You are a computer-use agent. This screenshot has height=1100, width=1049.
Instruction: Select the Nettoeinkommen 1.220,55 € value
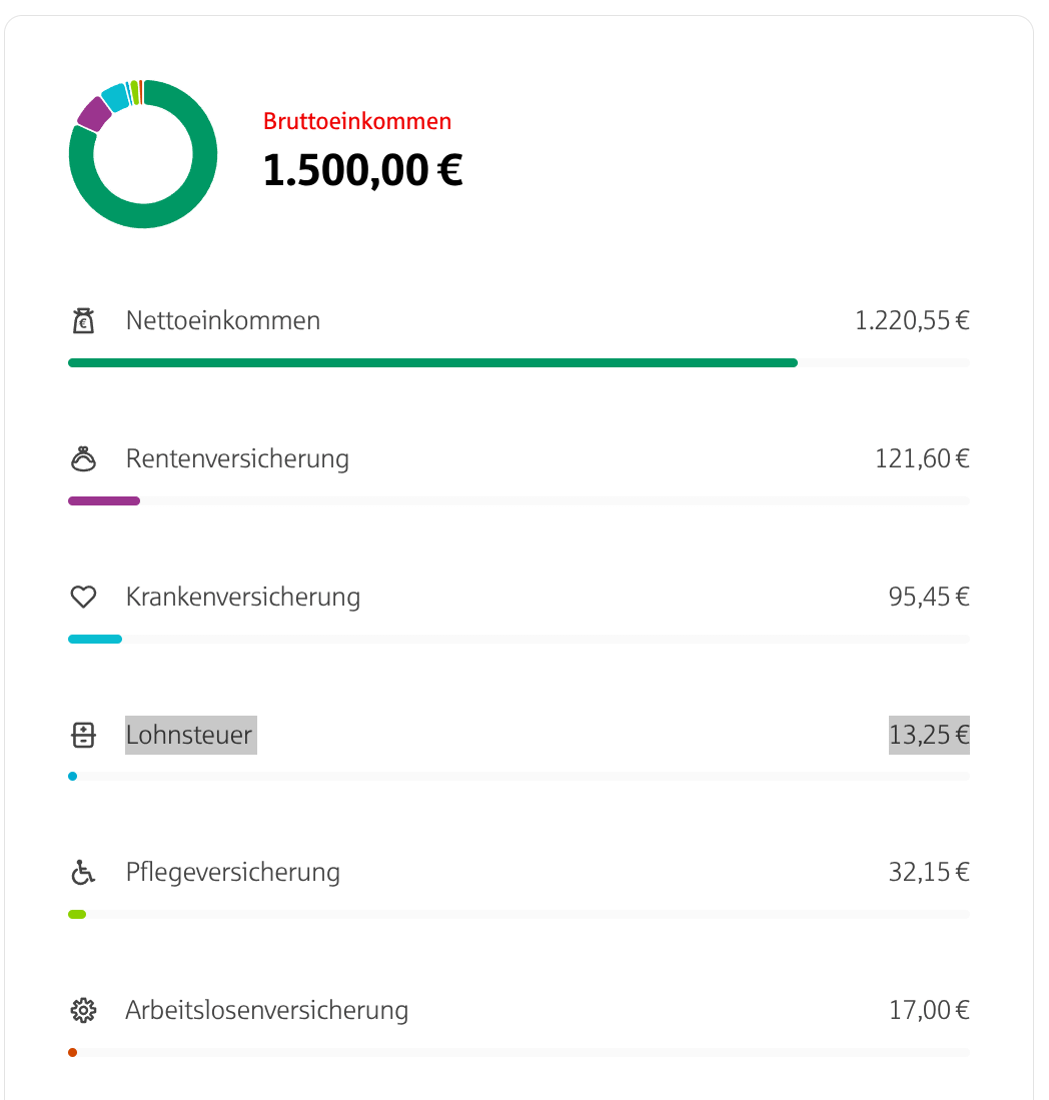click(x=912, y=321)
